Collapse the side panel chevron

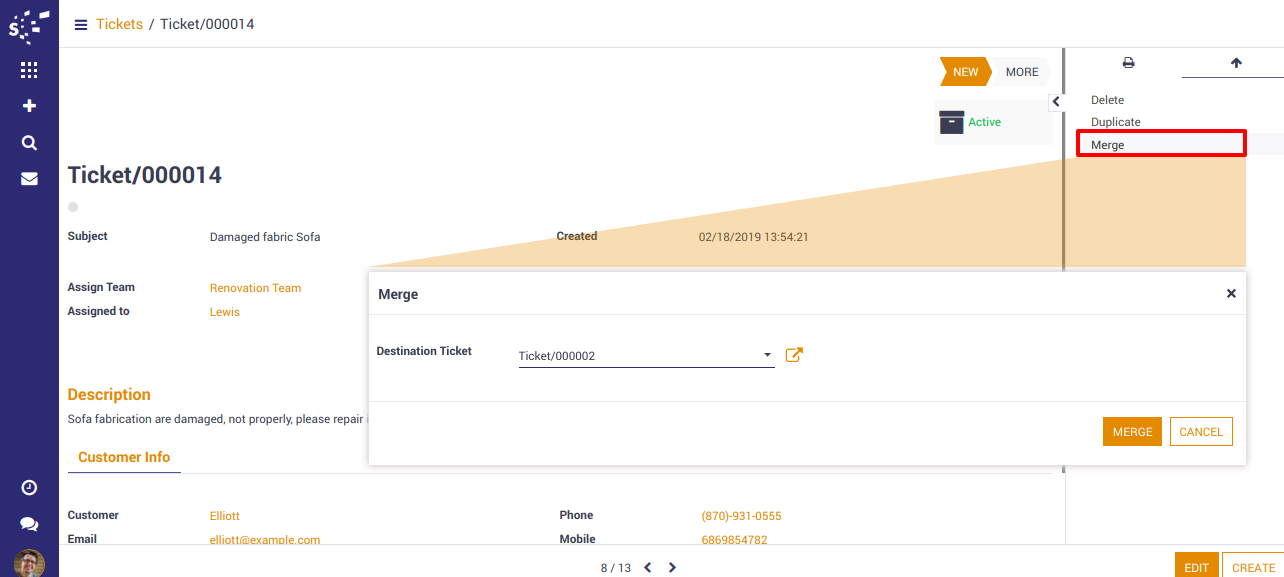(x=1056, y=102)
